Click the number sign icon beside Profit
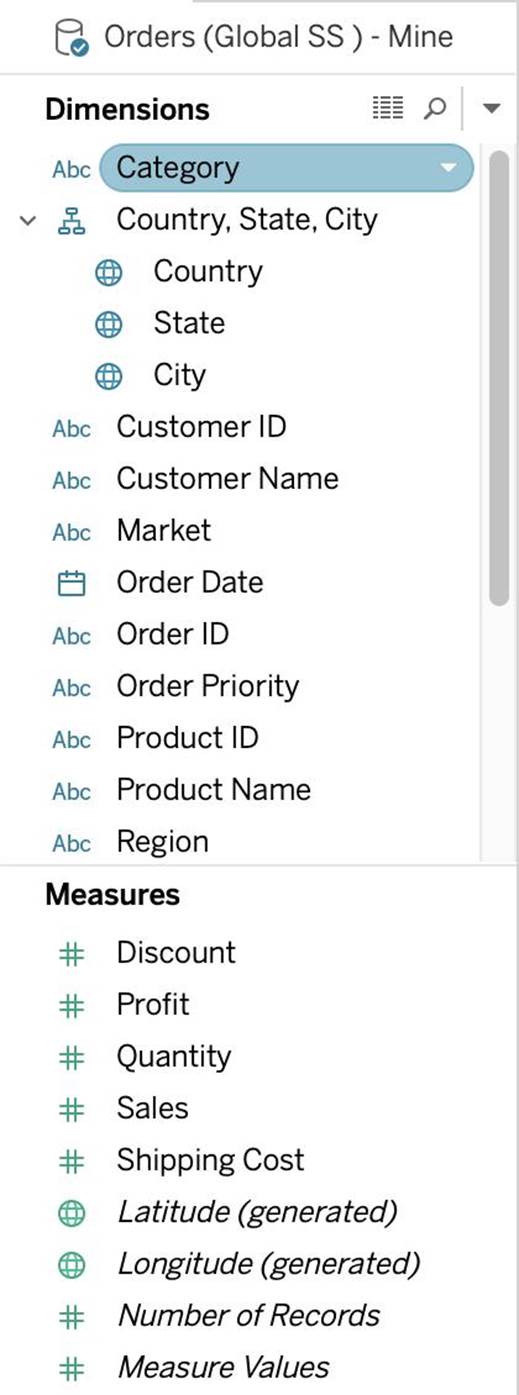Viewport: 519px width, 1395px height. 71,1005
